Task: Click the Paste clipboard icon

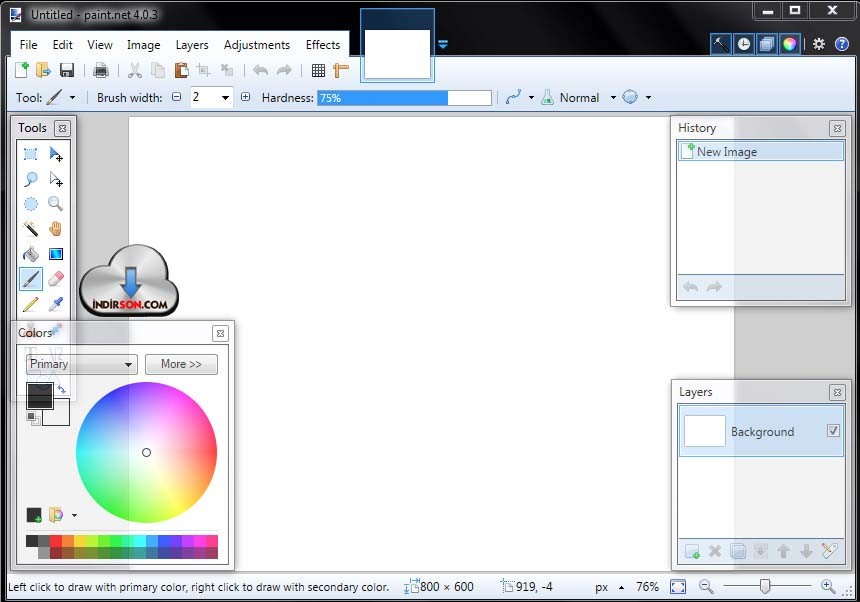Action: 181,70
